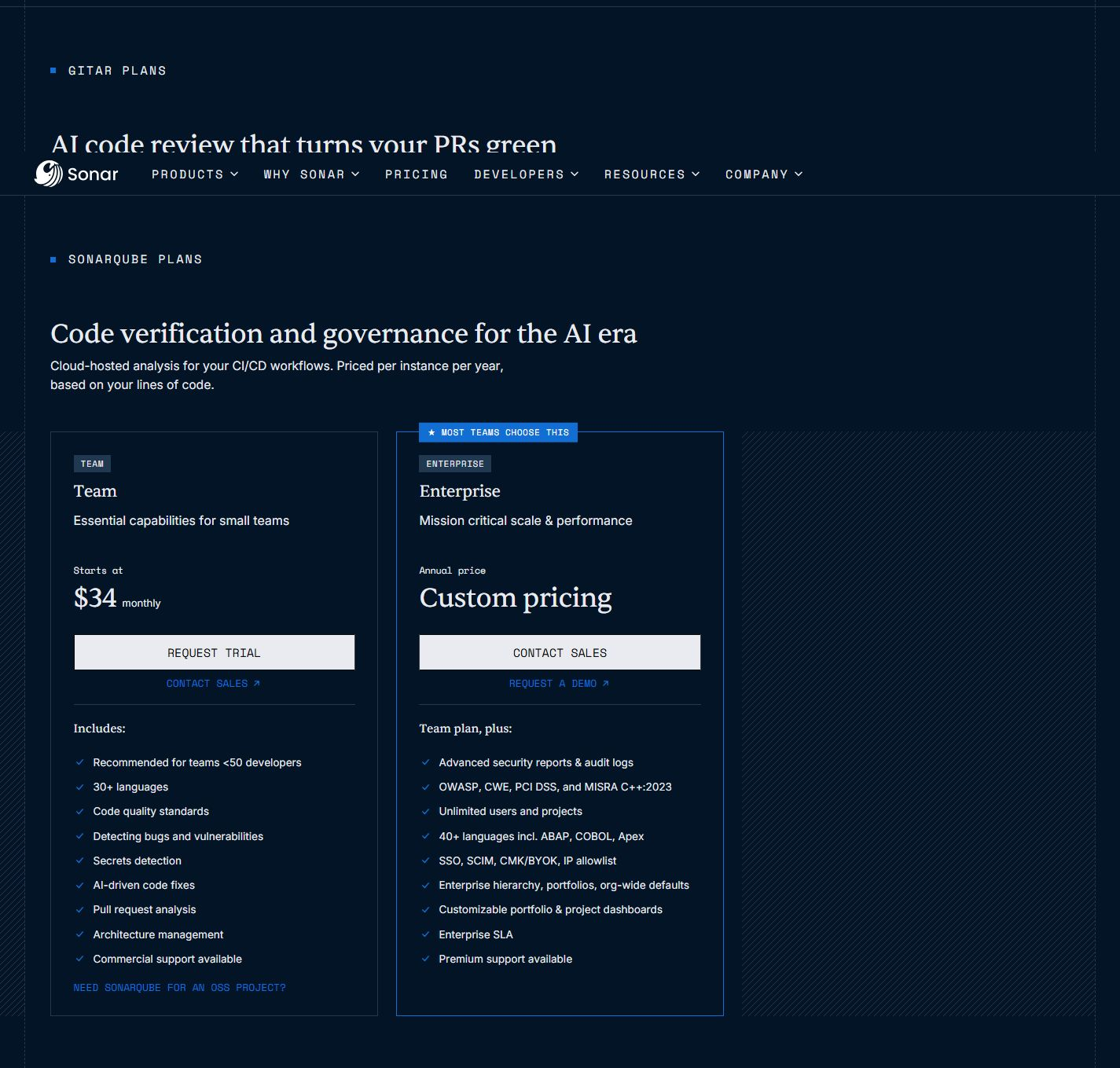Click the star icon on Most Teams Choose This badge
Viewport: 1120px width, 1068px height.
pos(431,432)
